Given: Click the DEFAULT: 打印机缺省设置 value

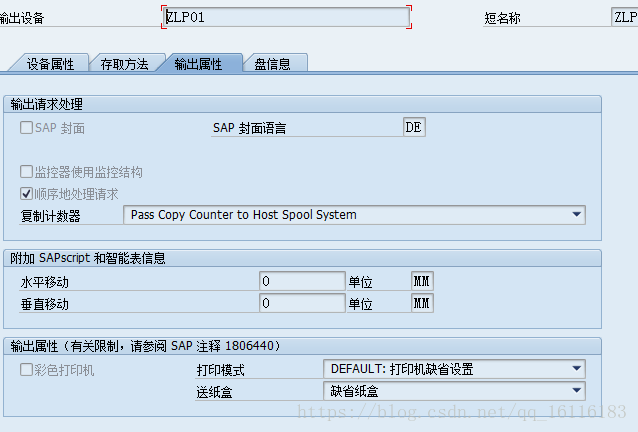Looking at the screenshot, I should pyautogui.click(x=402, y=369).
